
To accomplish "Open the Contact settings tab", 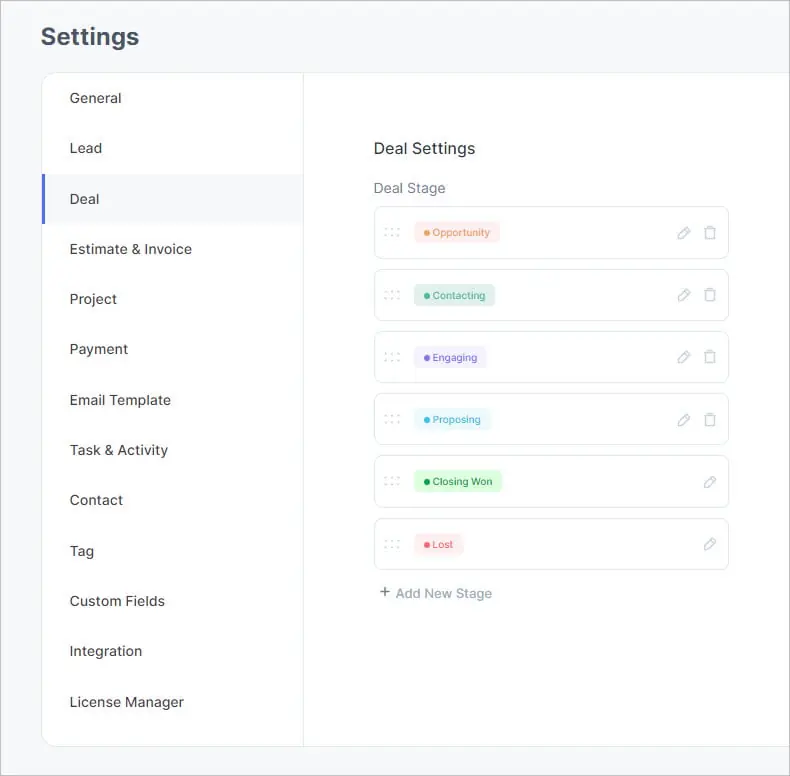I will click(172, 500).
